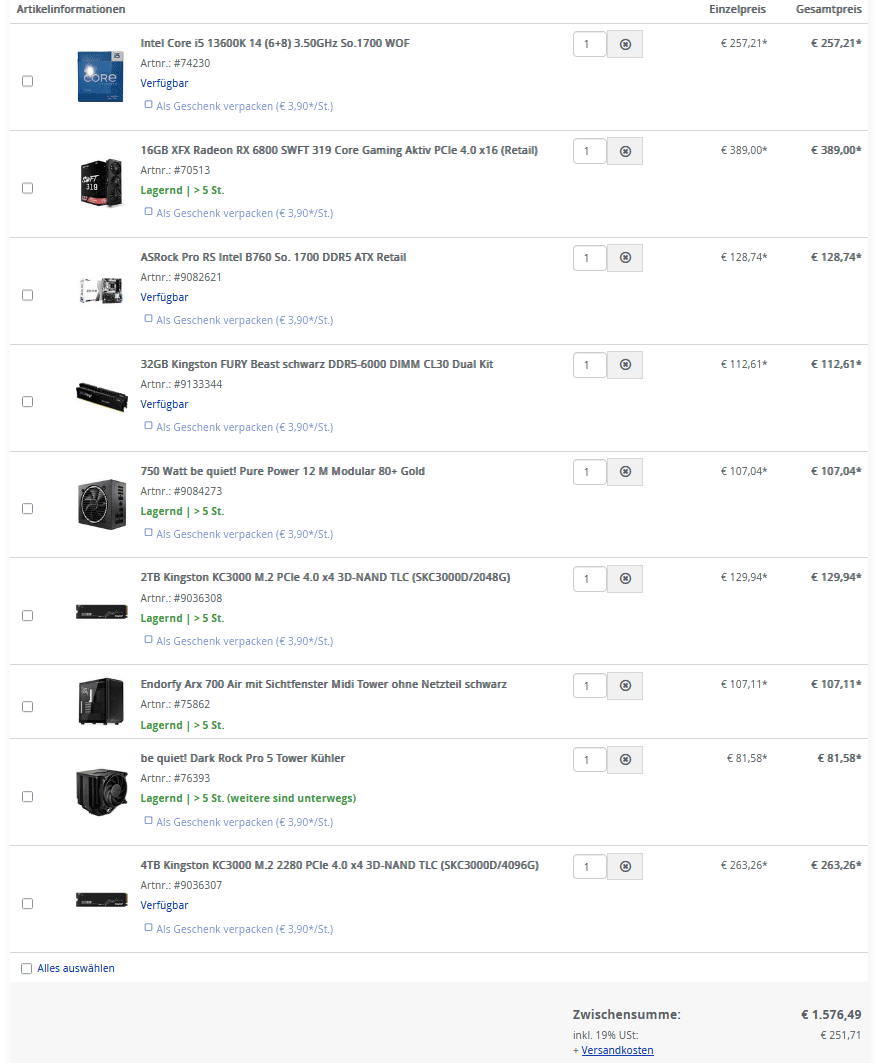Edit quantity field for 2TB Kingston KC3000
Screen dimensions: 892x1063
590,578
